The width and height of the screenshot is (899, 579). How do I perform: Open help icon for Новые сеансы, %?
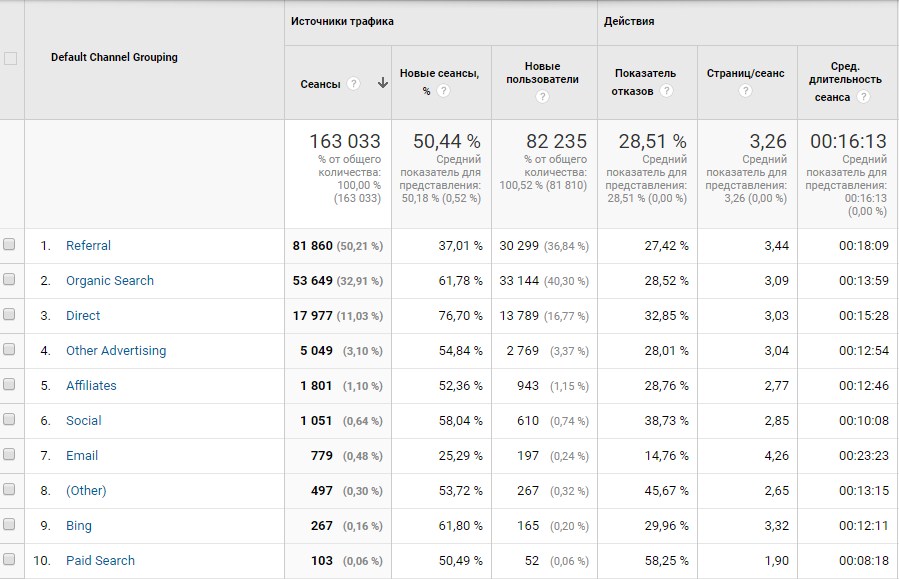point(443,91)
